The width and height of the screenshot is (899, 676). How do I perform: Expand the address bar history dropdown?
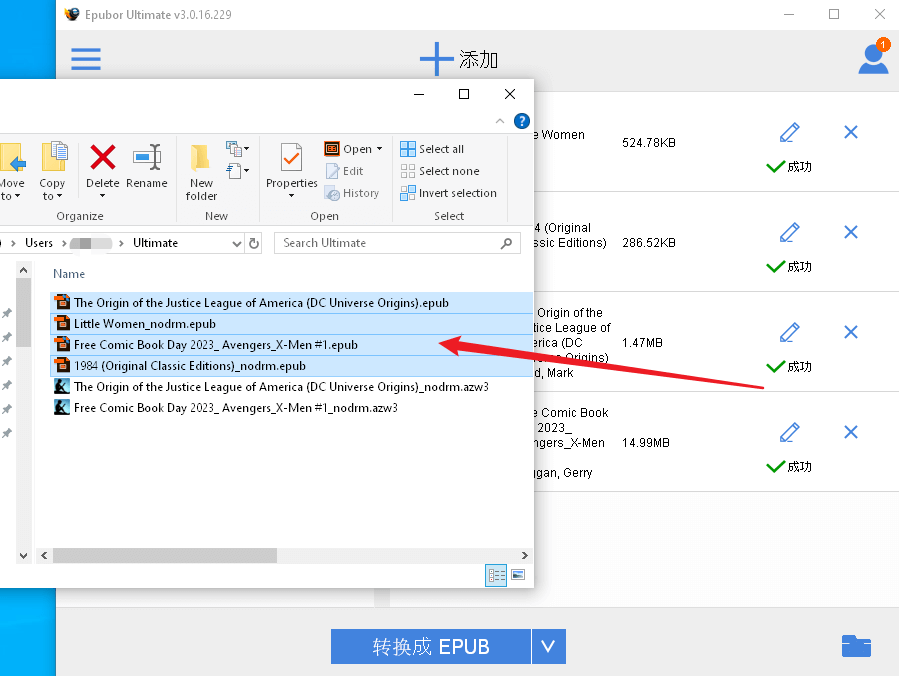(x=237, y=244)
